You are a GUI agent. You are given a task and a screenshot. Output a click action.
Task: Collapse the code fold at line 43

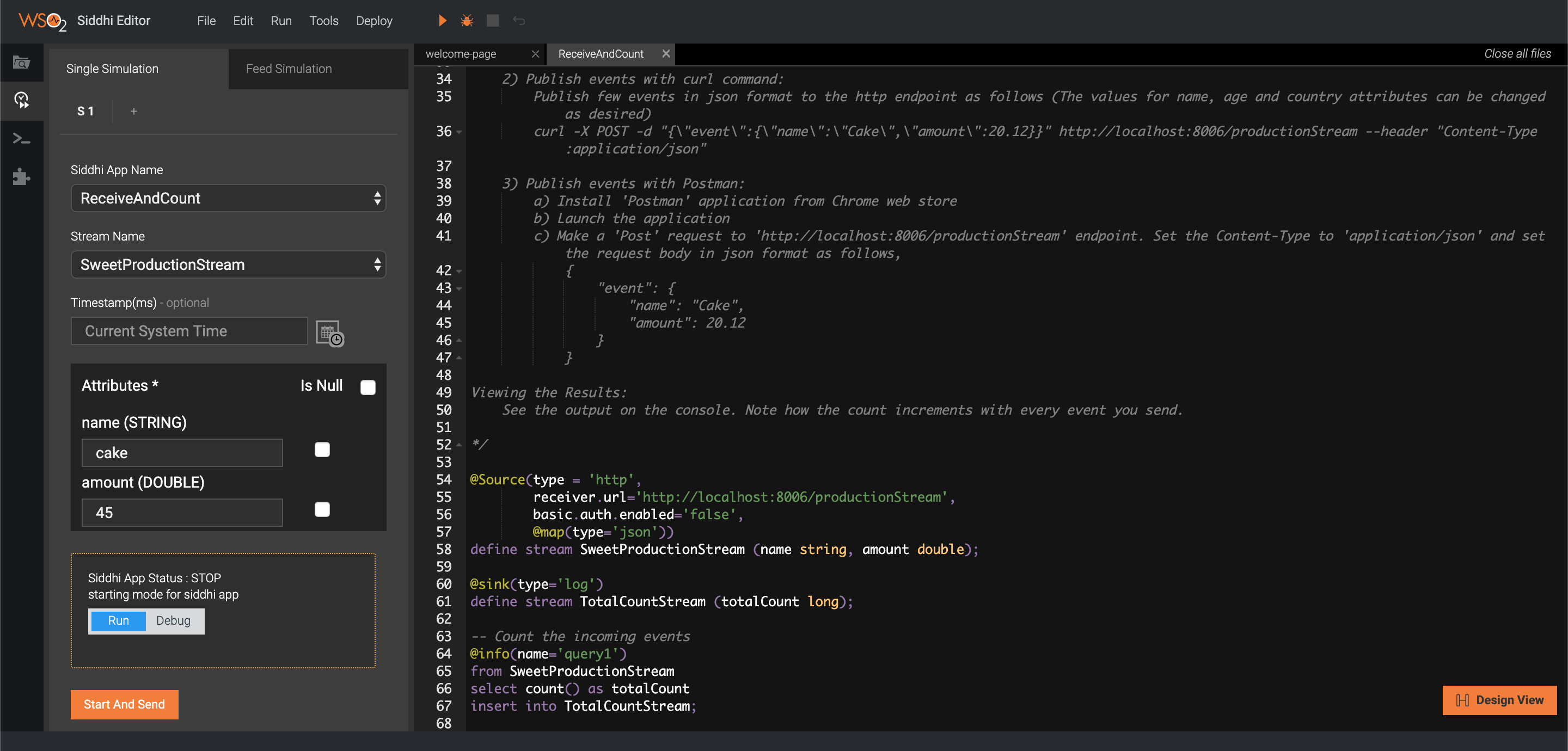coord(459,288)
